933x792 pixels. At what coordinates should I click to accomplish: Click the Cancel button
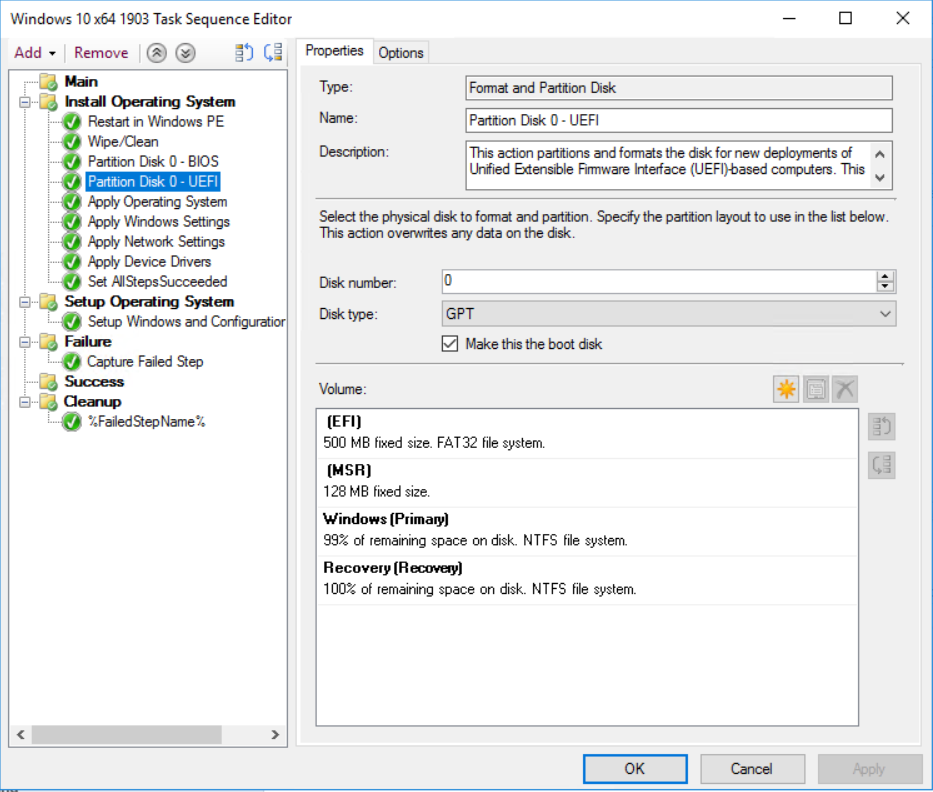click(x=752, y=769)
